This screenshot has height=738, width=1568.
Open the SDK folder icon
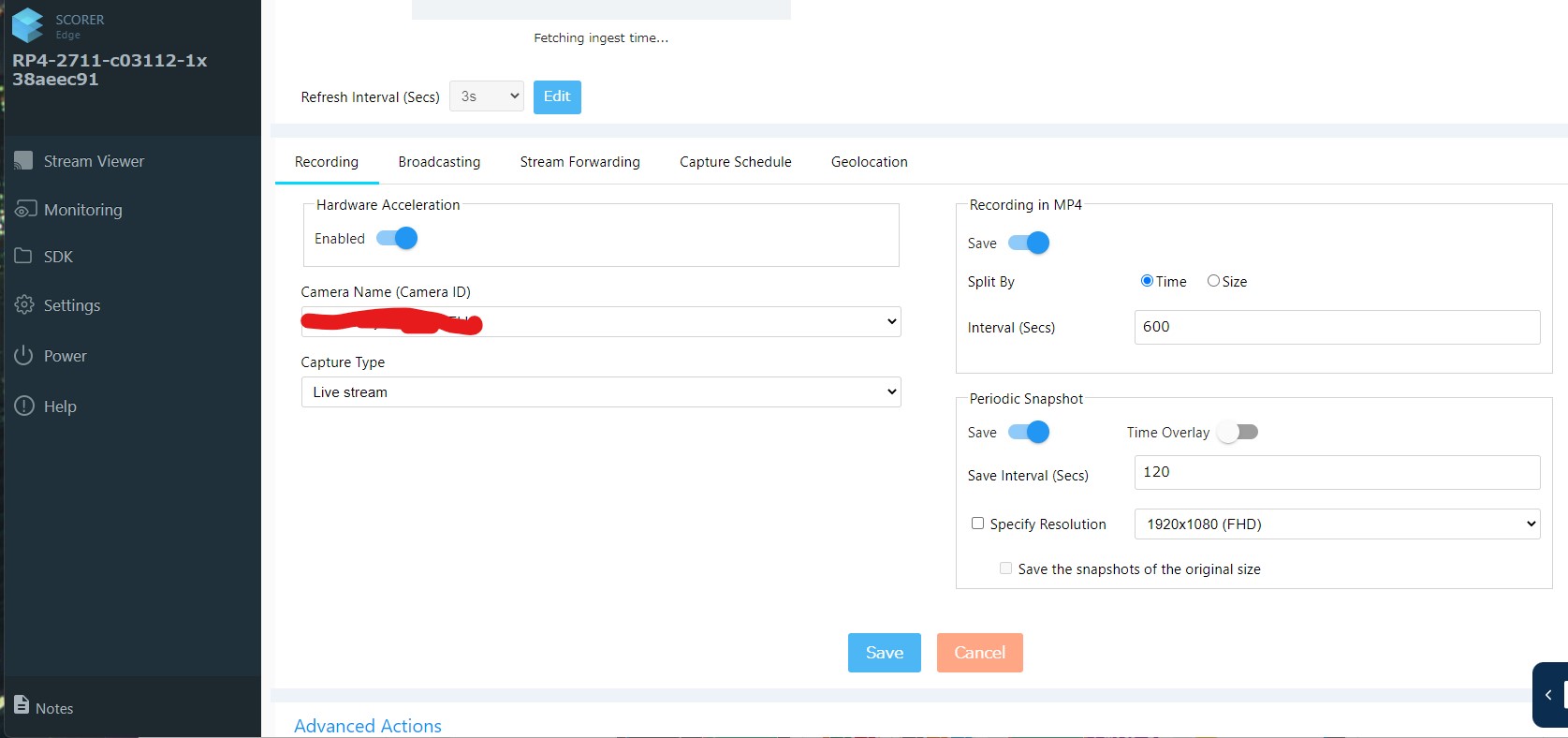click(23, 256)
